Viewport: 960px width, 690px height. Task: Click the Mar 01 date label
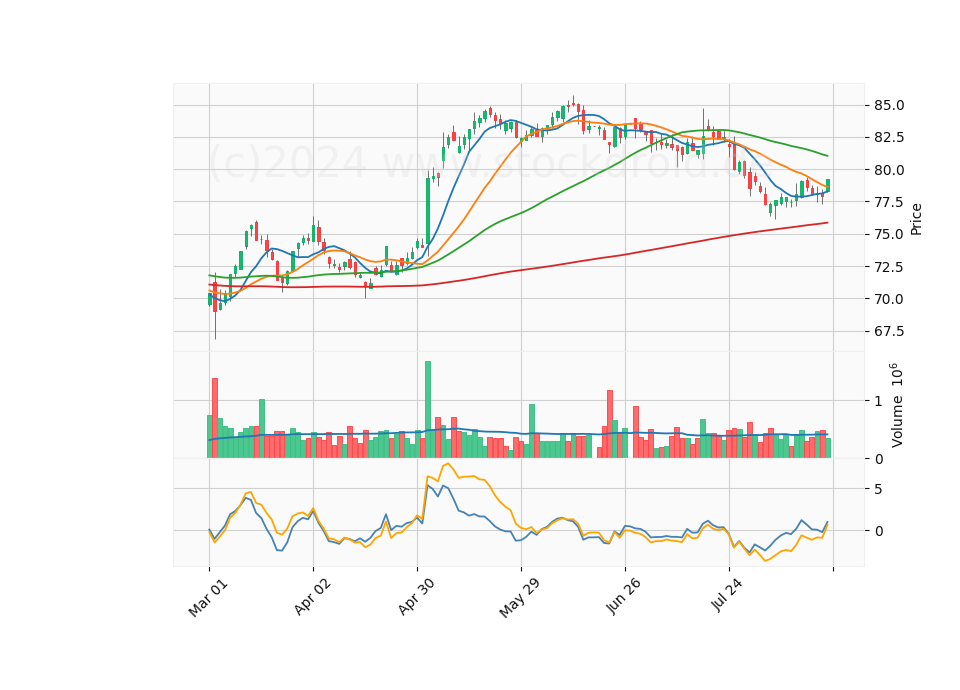[x=208, y=598]
